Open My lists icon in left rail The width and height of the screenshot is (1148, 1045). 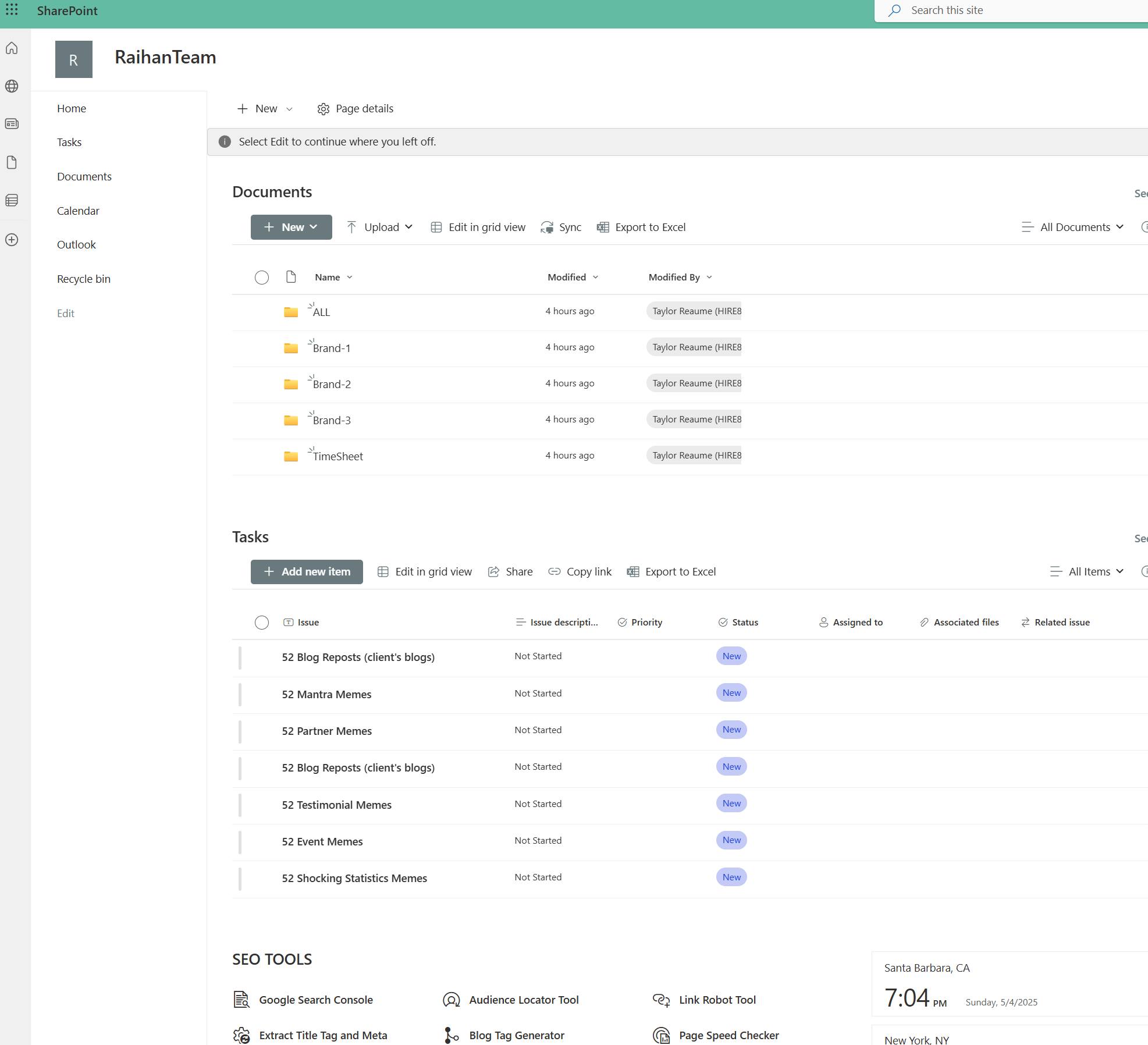12,200
